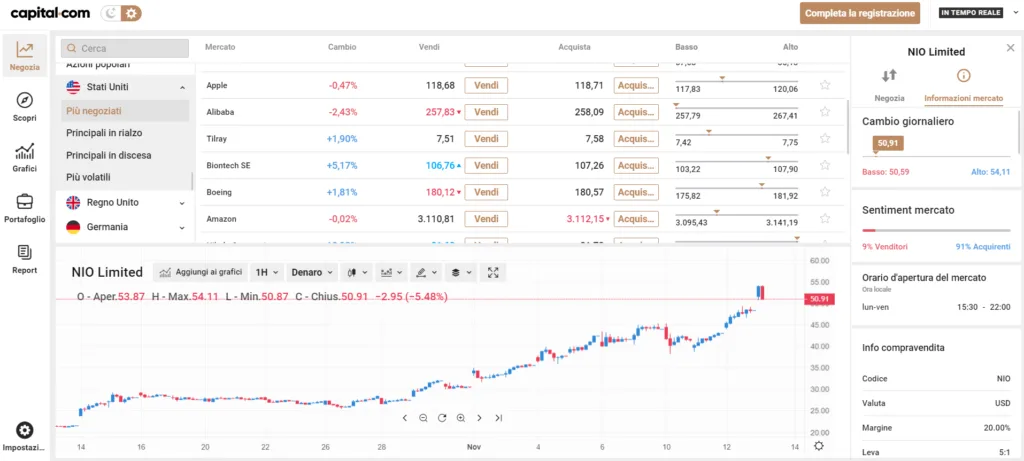The width and height of the screenshot is (1024, 461).
Task: Open chart axis settings gear
Action: (819, 446)
